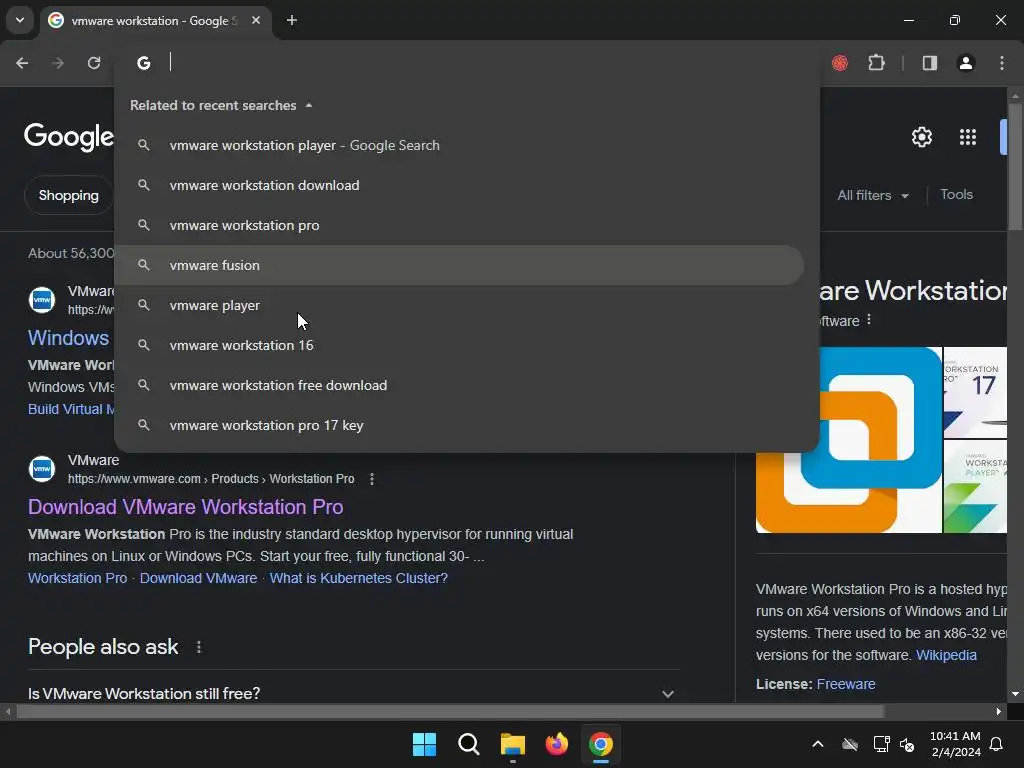Image resolution: width=1024 pixels, height=768 pixels.
Task: Open the notifications bell
Action: point(996,744)
